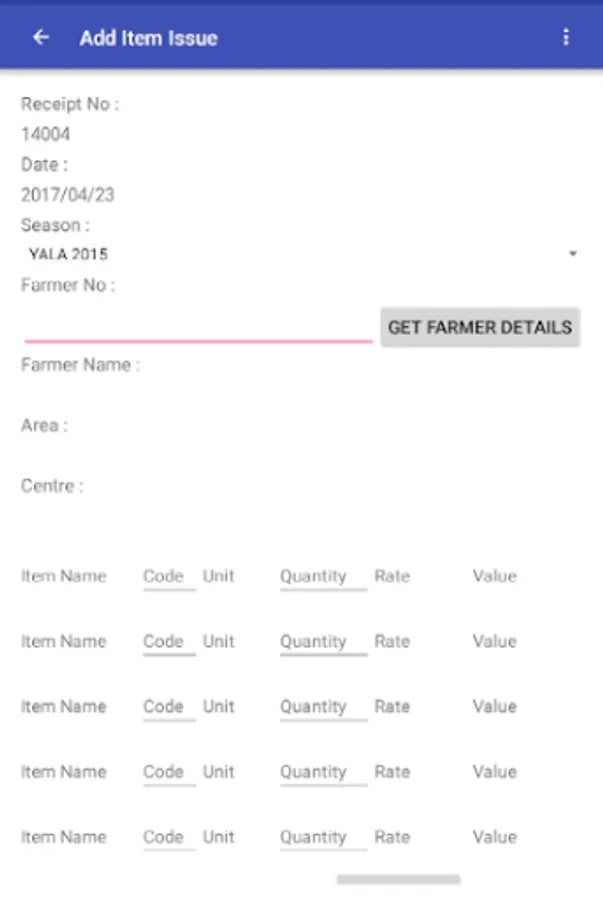Focus the fourth row Code field
This screenshot has height=900, width=603.
[168, 772]
